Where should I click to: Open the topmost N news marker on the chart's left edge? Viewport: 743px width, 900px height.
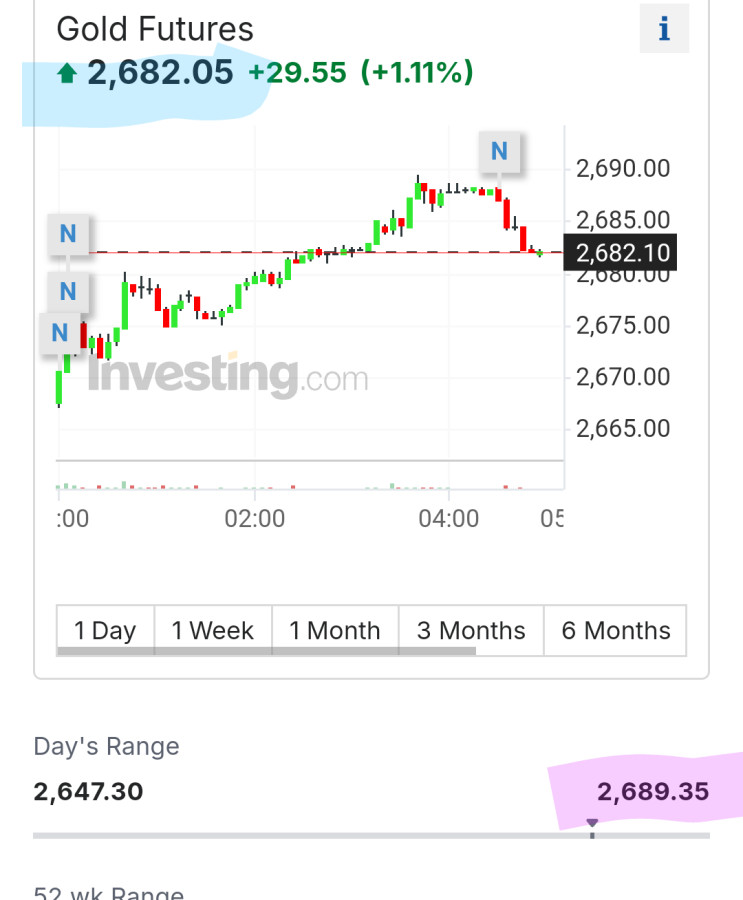tap(68, 234)
